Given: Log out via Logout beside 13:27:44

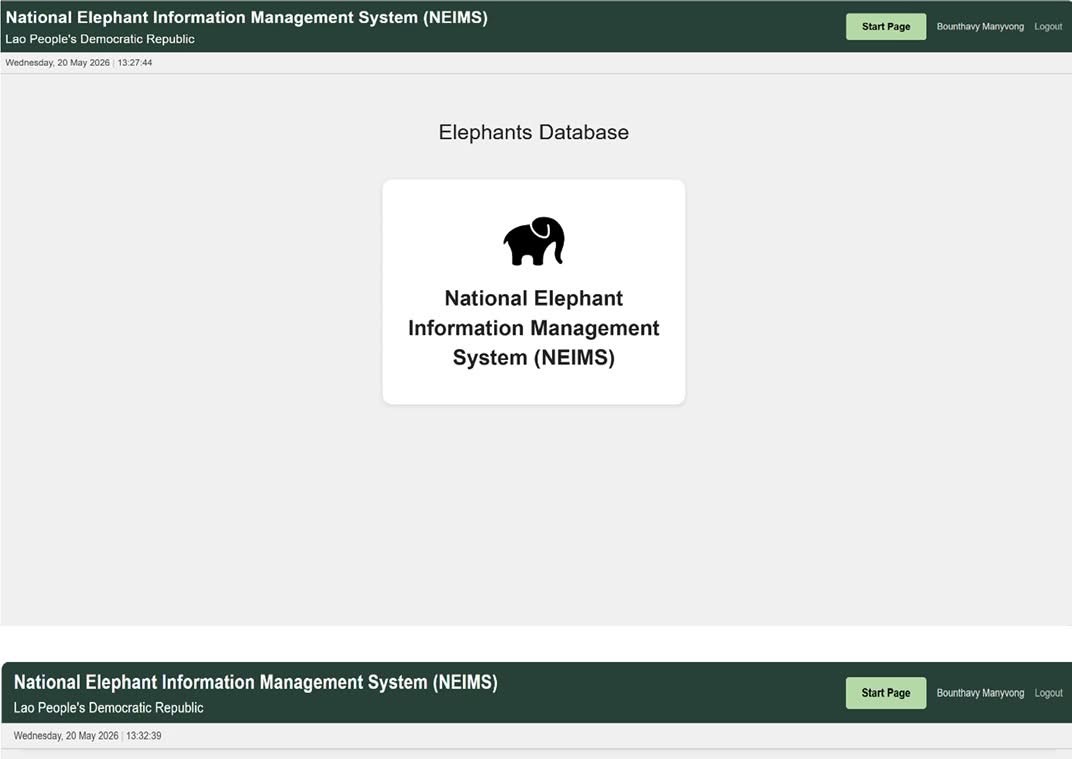Looking at the screenshot, I should [1048, 27].
